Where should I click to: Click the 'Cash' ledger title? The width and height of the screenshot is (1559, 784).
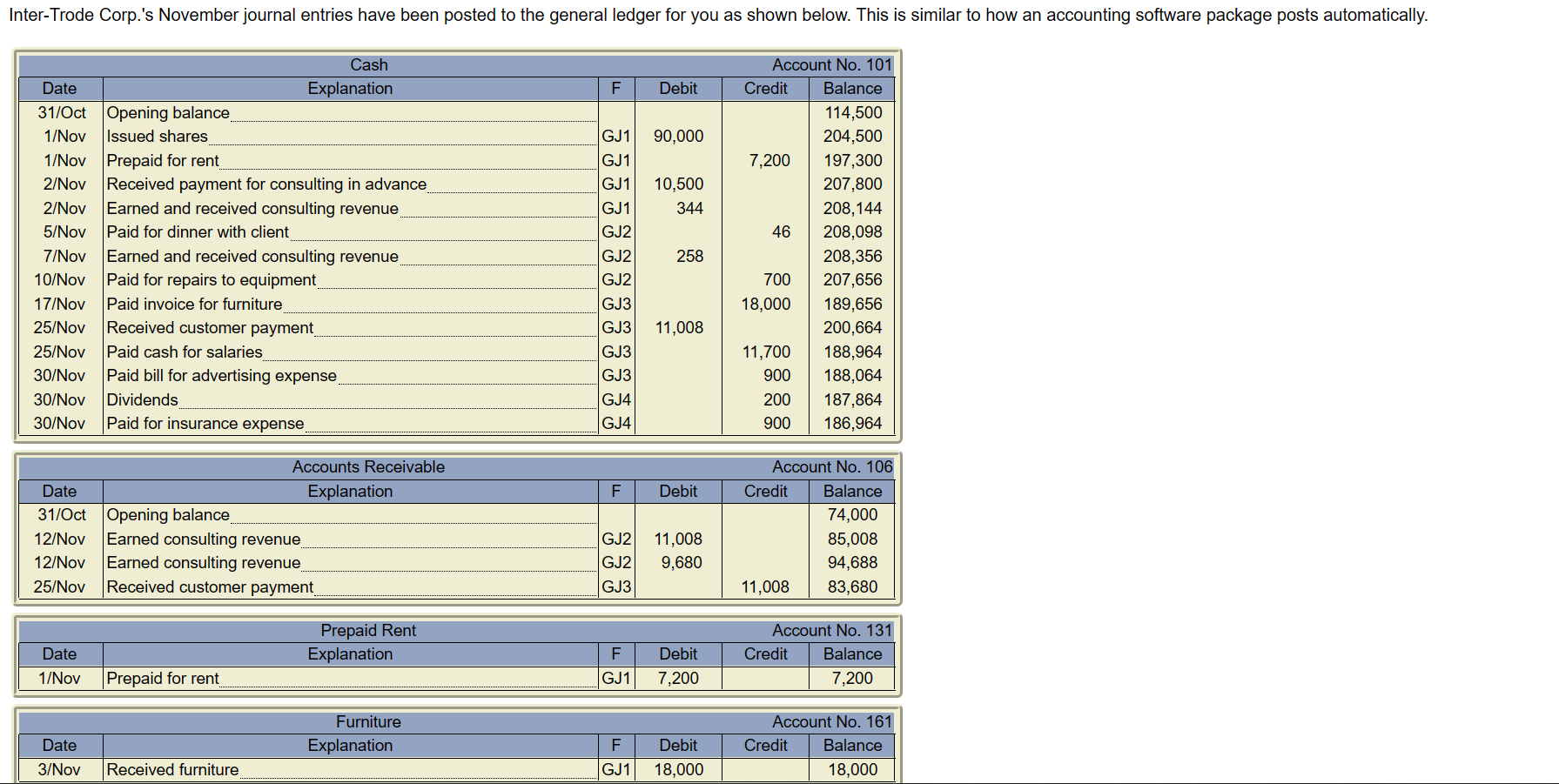[x=369, y=65]
